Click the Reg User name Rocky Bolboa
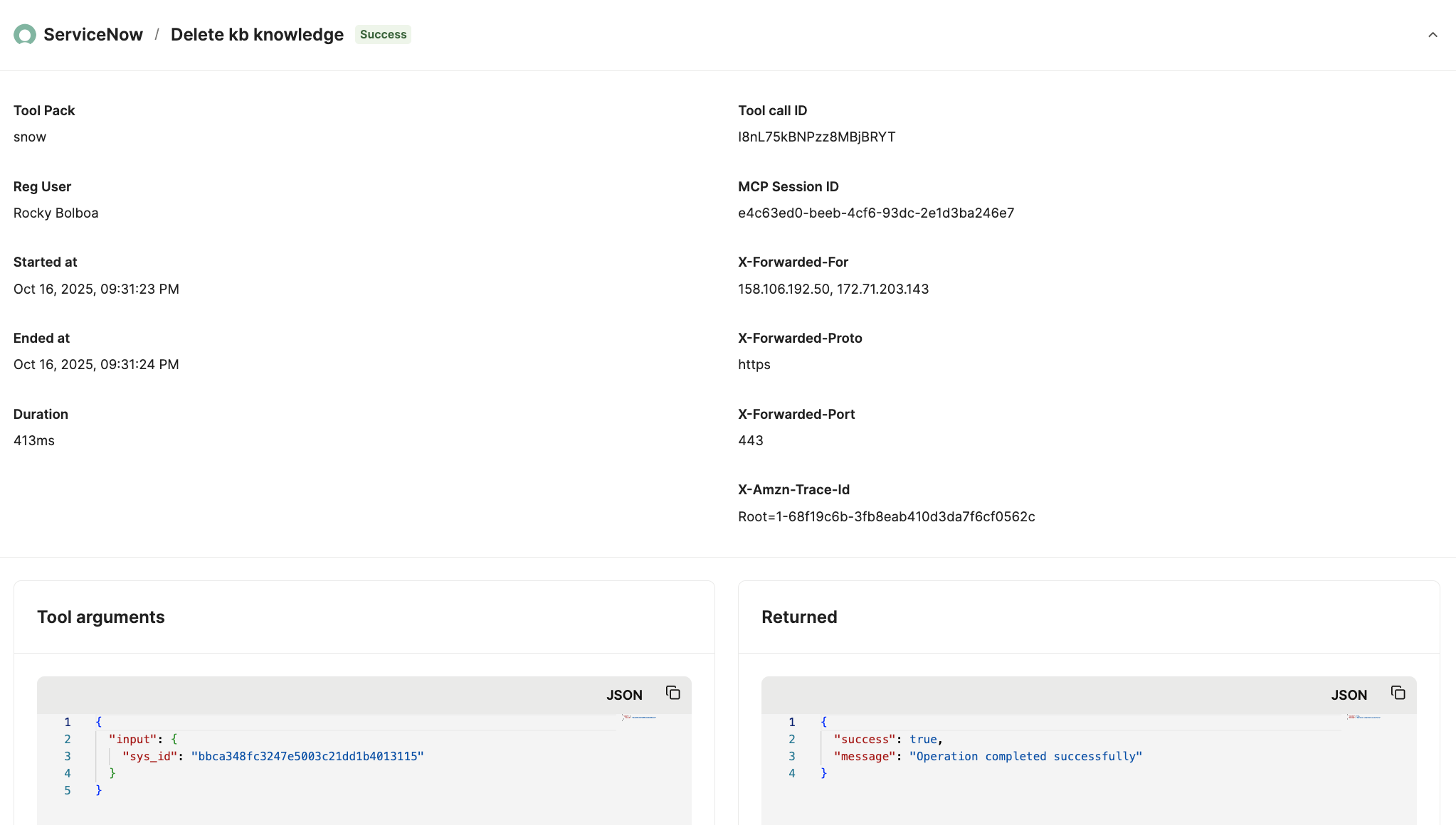Image resolution: width=1456 pixels, height=825 pixels. point(56,213)
